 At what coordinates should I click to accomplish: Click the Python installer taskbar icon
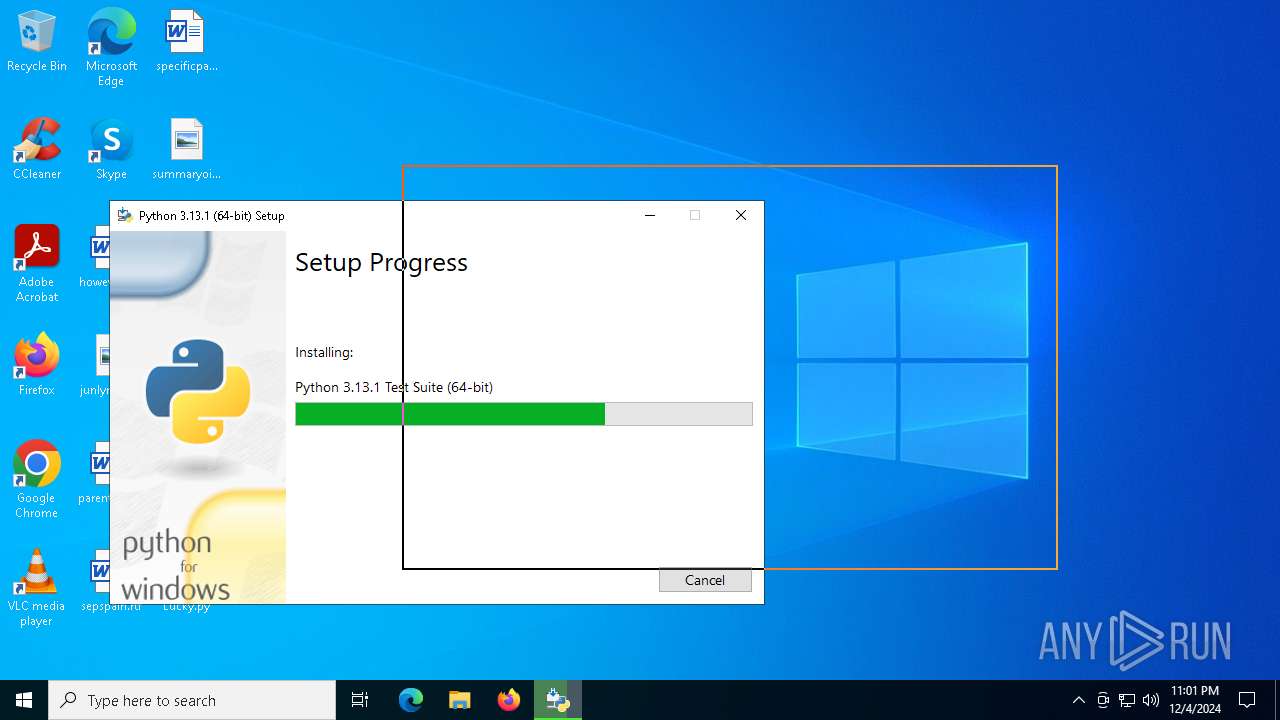click(x=557, y=700)
